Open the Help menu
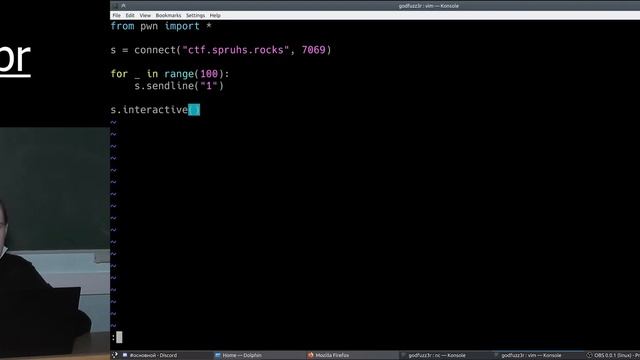 click(215, 16)
